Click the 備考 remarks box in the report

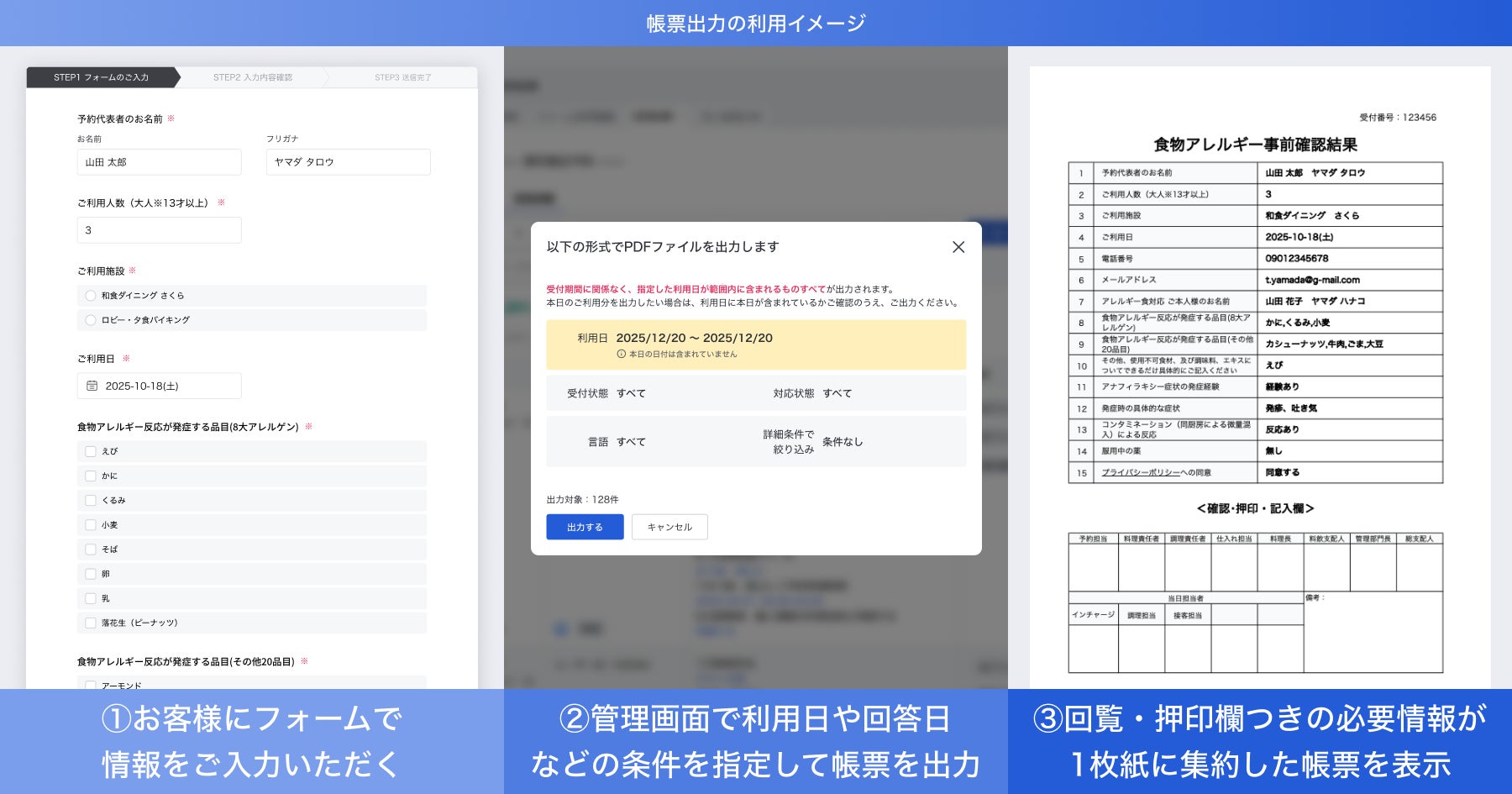[1373, 633]
